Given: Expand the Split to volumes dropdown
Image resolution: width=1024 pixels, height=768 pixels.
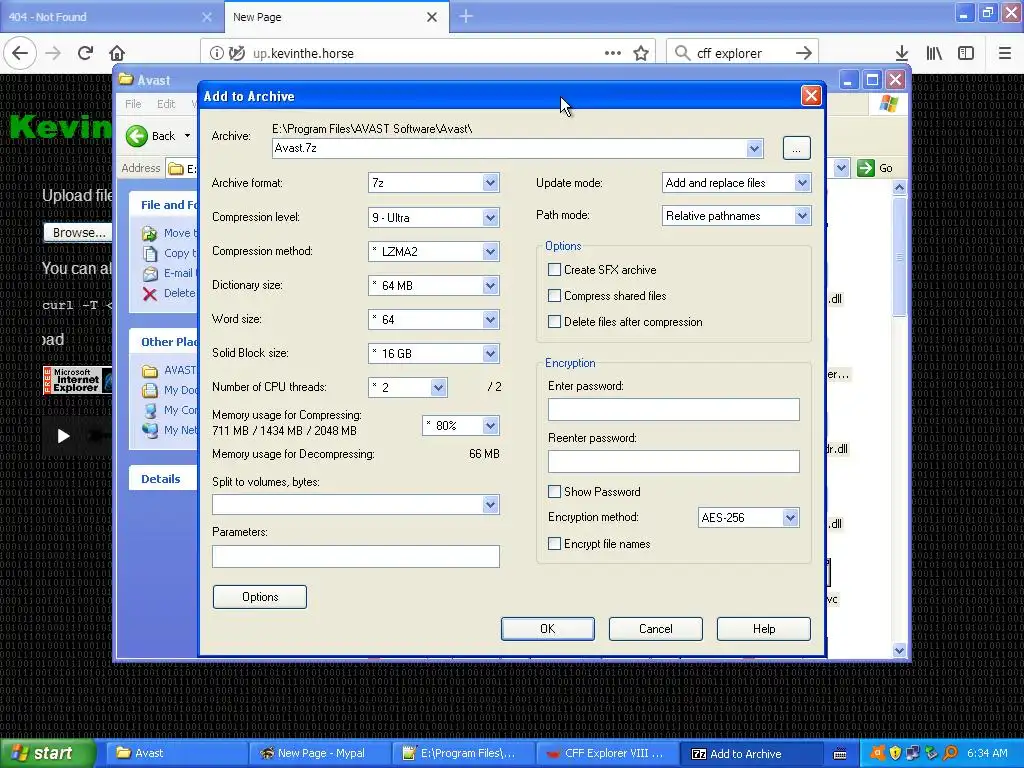Looking at the screenshot, I should pos(490,504).
